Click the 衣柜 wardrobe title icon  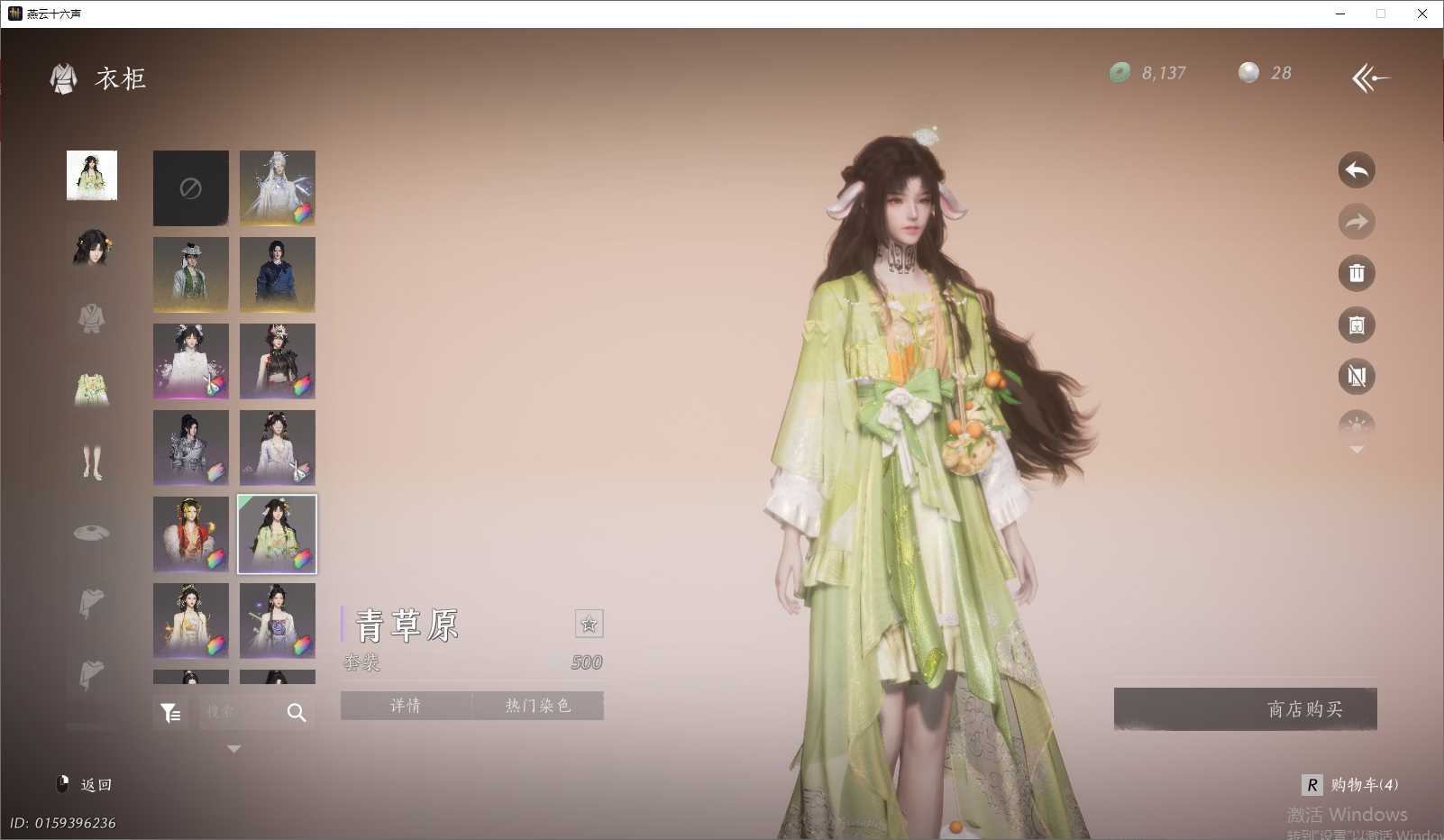[x=63, y=79]
